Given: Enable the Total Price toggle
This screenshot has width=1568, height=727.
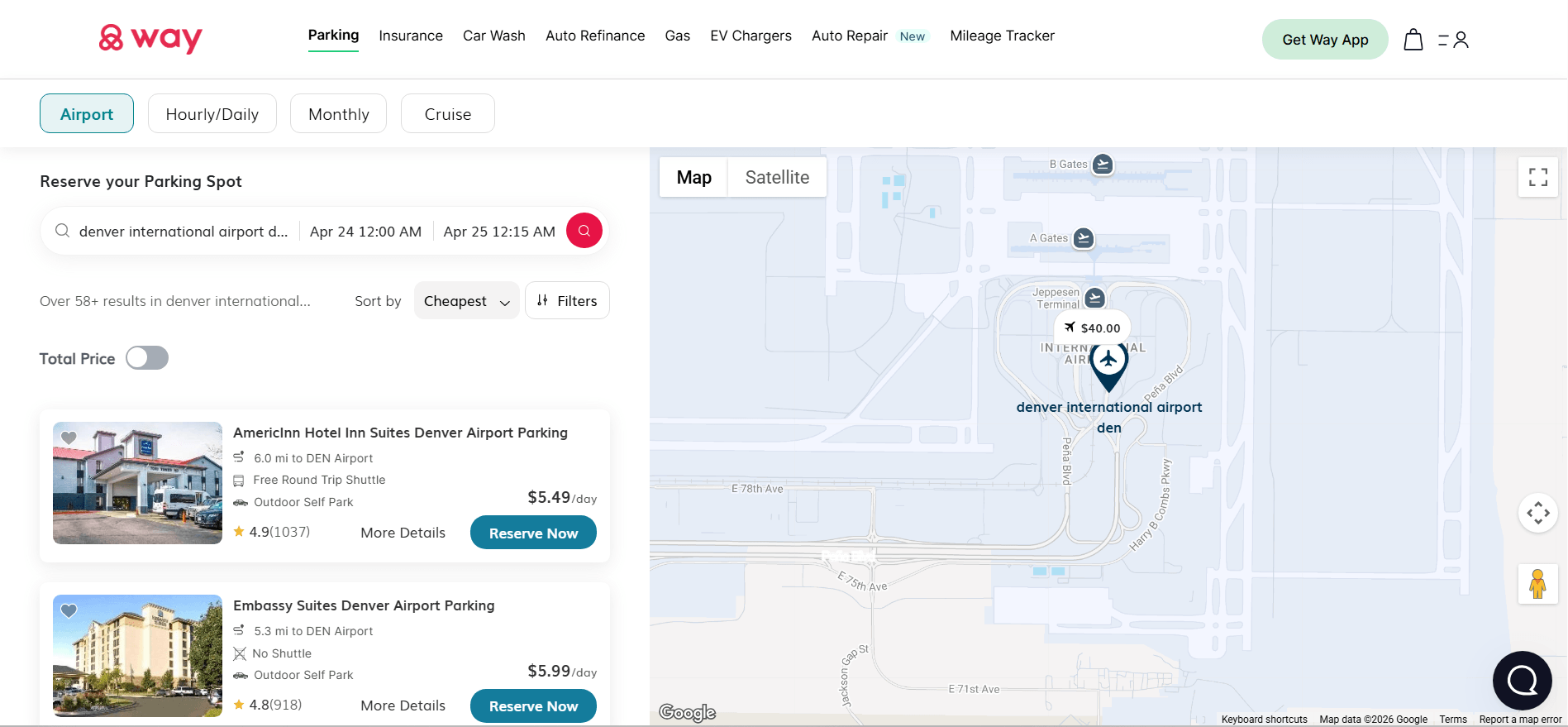Looking at the screenshot, I should pyautogui.click(x=147, y=358).
